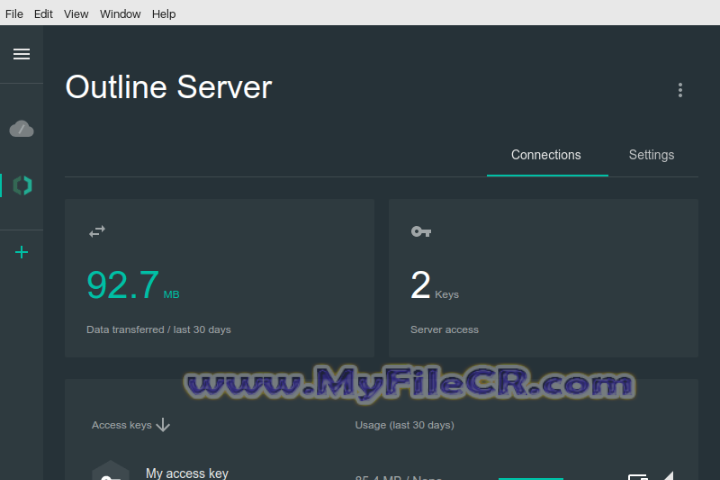Open the Edit menu
This screenshot has width=720, height=480.
pyautogui.click(x=43, y=14)
